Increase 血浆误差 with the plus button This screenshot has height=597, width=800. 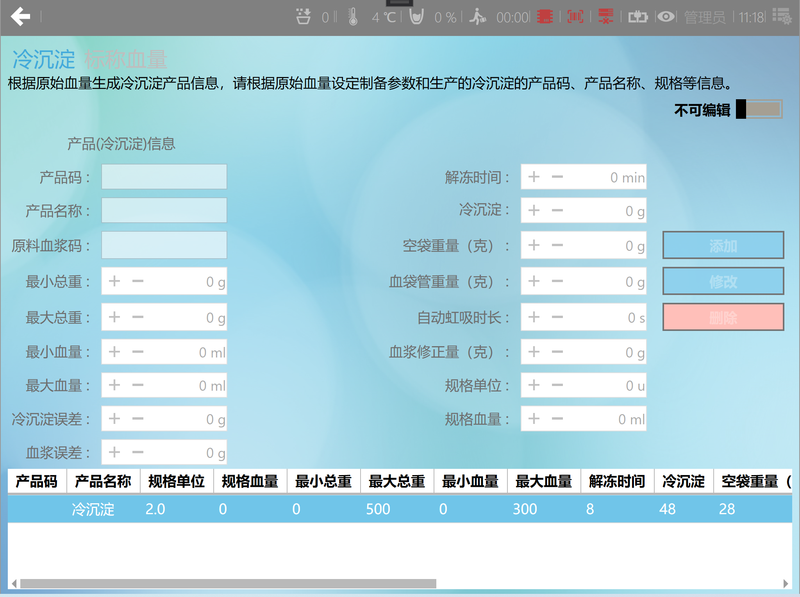(114, 452)
